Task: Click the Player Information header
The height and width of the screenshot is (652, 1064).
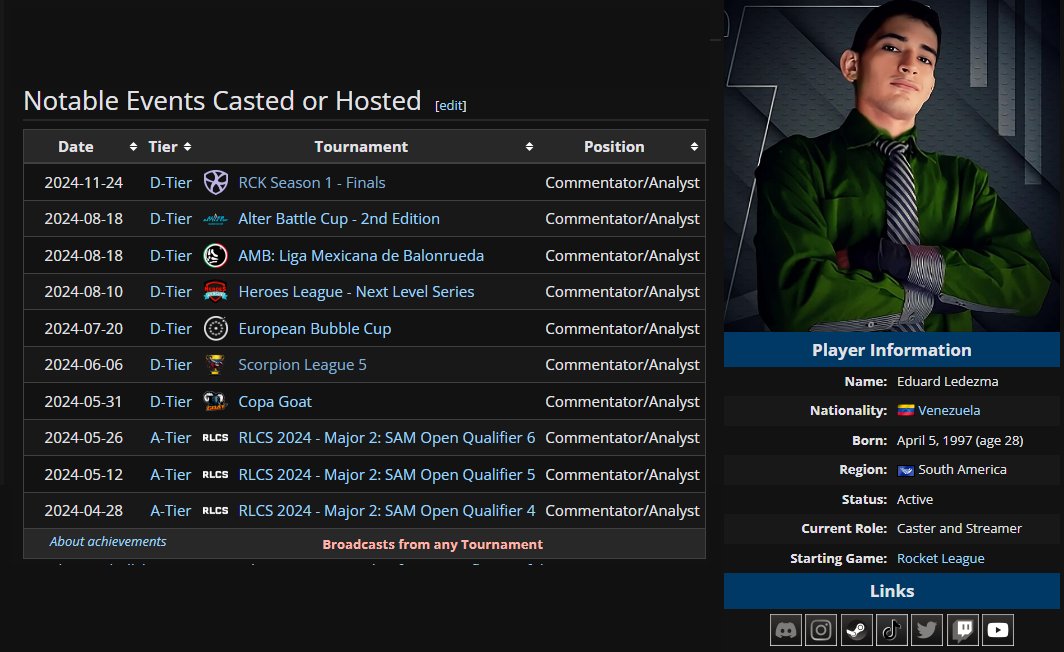Action: tap(892, 350)
